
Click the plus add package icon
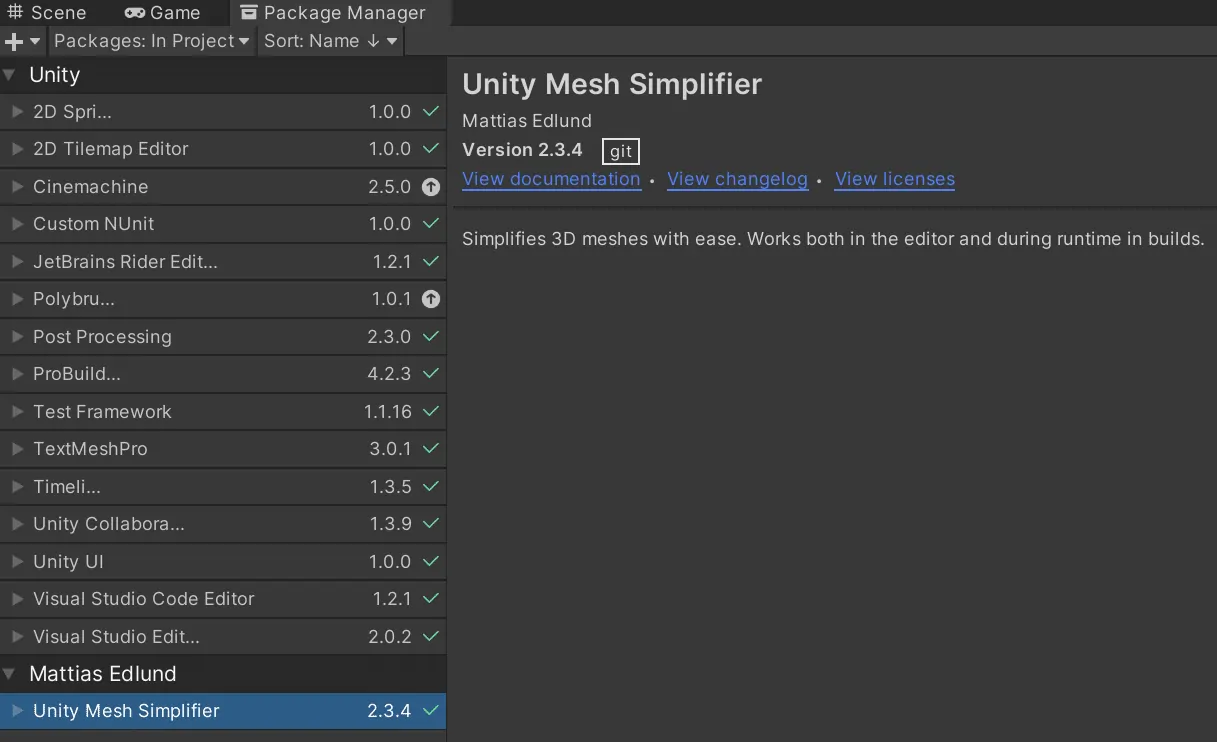14,41
